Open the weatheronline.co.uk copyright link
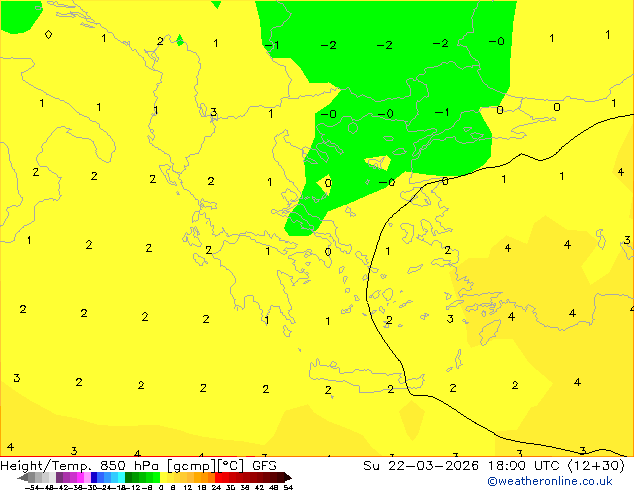 (x=550, y=481)
